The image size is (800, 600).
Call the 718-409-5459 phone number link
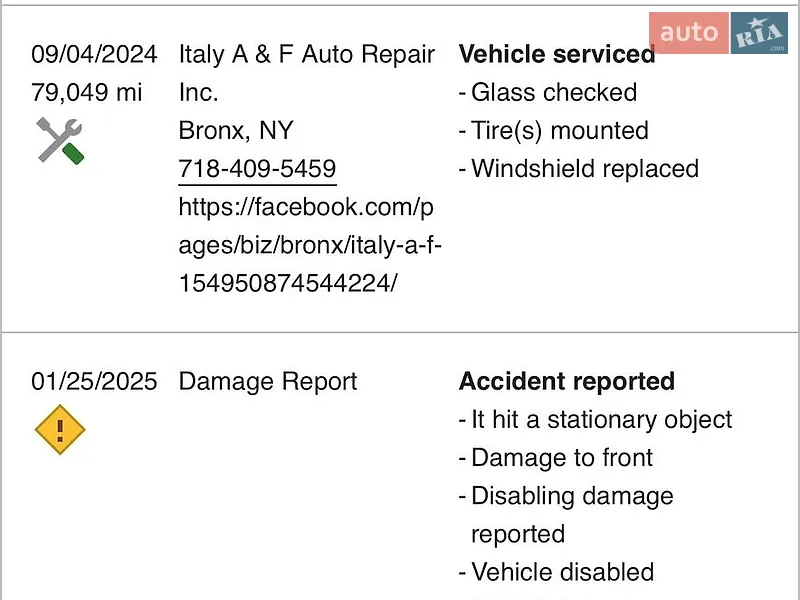pos(257,169)
